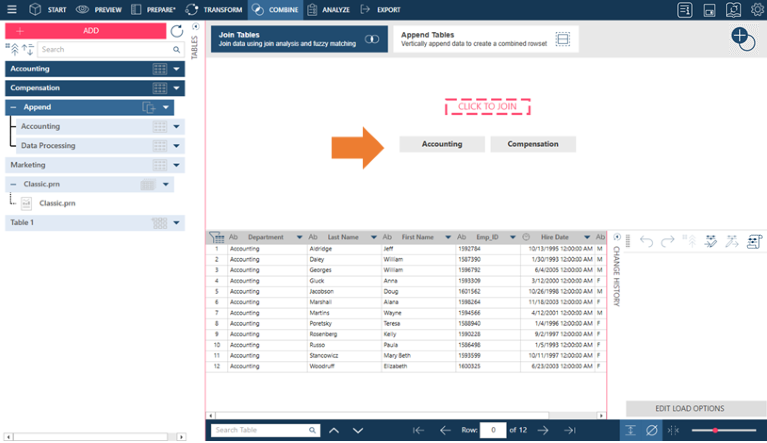Click the previous search result up chevron

tap(334, 431)
